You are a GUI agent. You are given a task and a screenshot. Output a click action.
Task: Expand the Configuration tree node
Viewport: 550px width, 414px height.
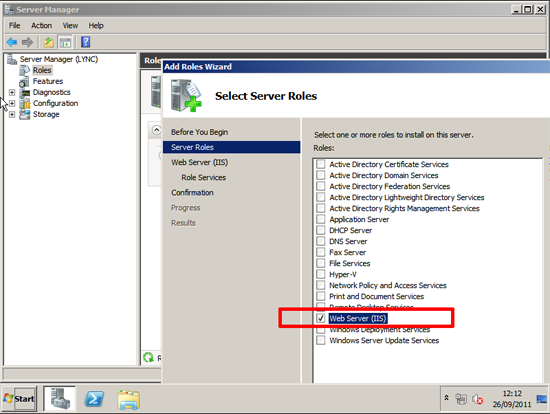tap(12, 104)
